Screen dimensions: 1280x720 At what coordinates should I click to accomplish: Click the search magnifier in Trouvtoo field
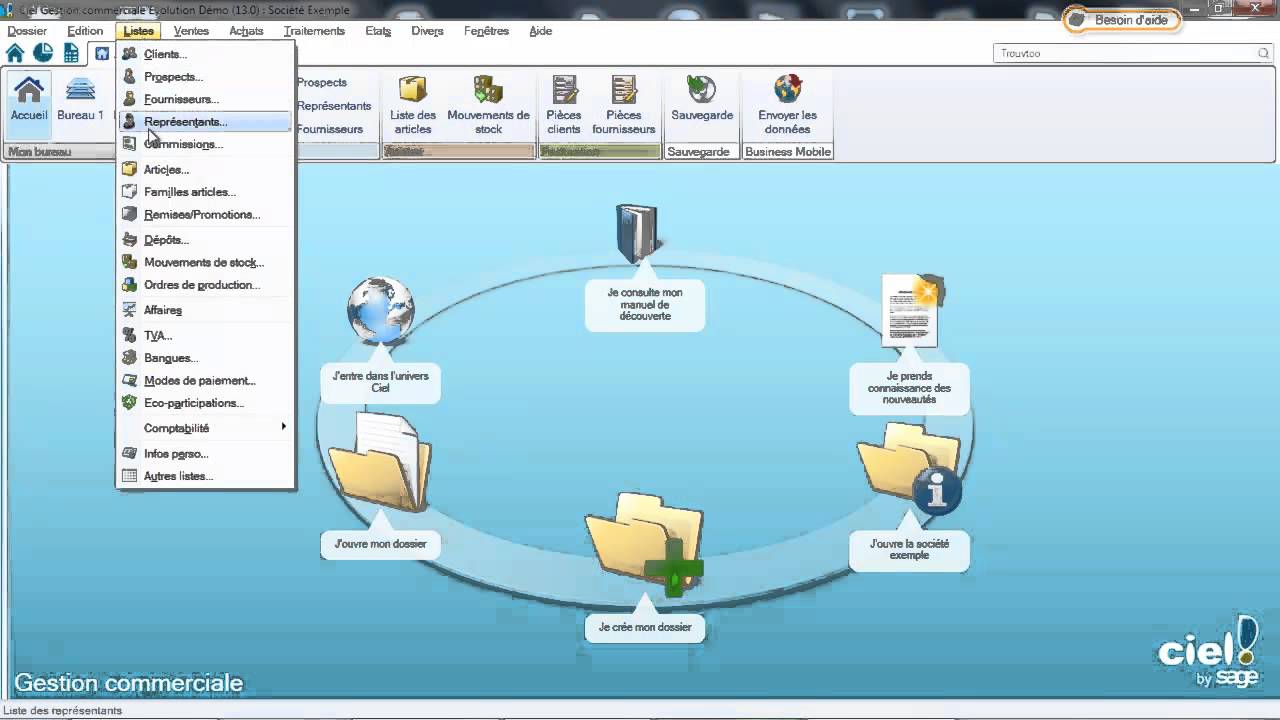[x=1264, y=53]
